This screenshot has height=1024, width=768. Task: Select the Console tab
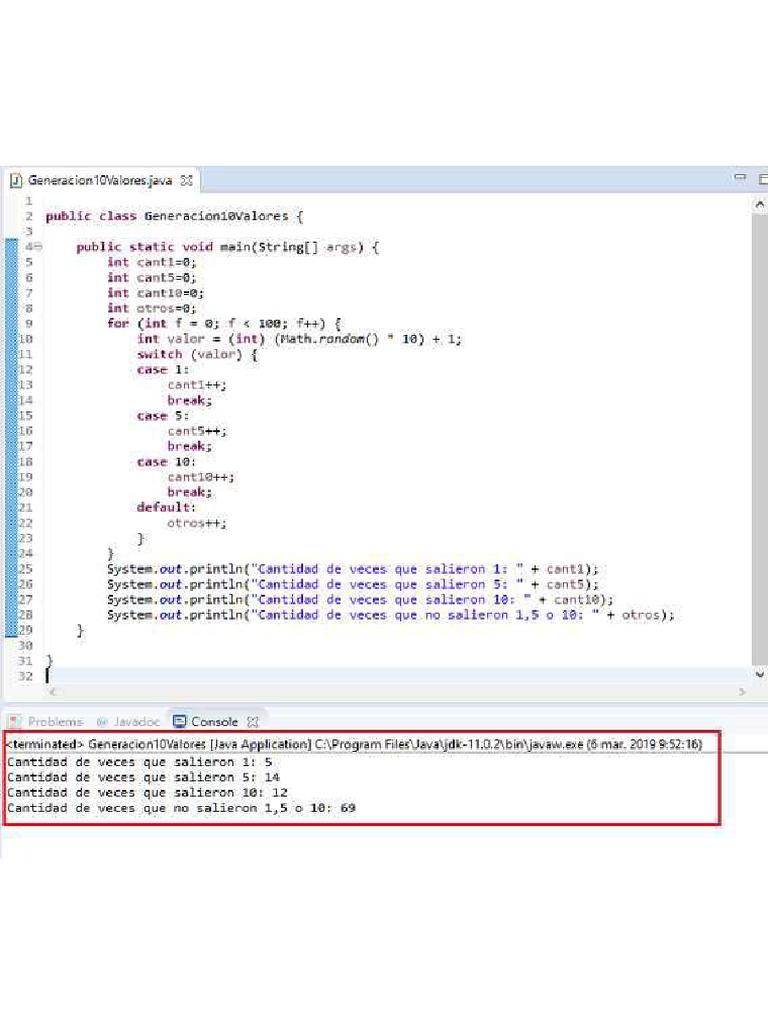click(215, 722)
